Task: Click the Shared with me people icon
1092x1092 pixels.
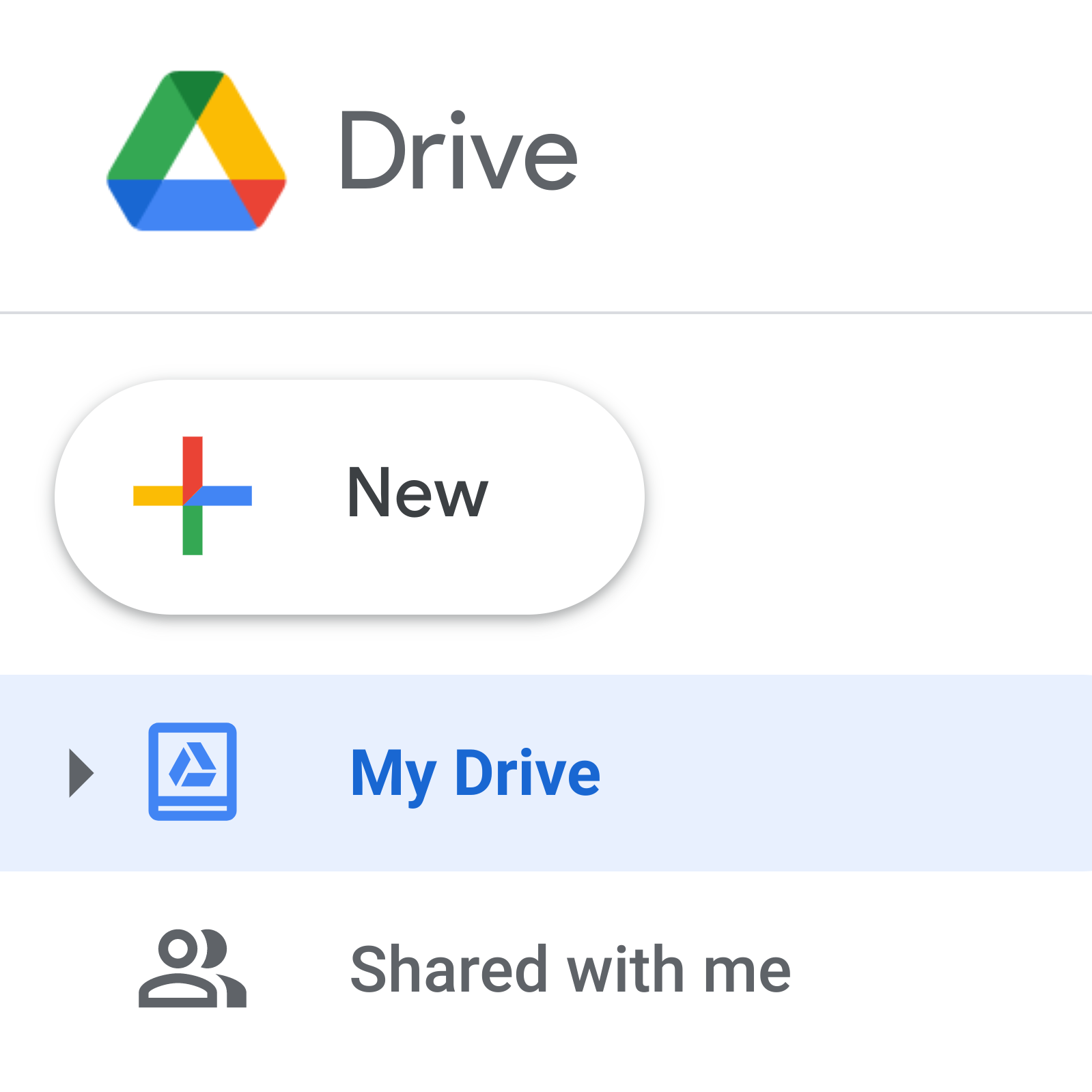Action: click(x=193, y=968)
